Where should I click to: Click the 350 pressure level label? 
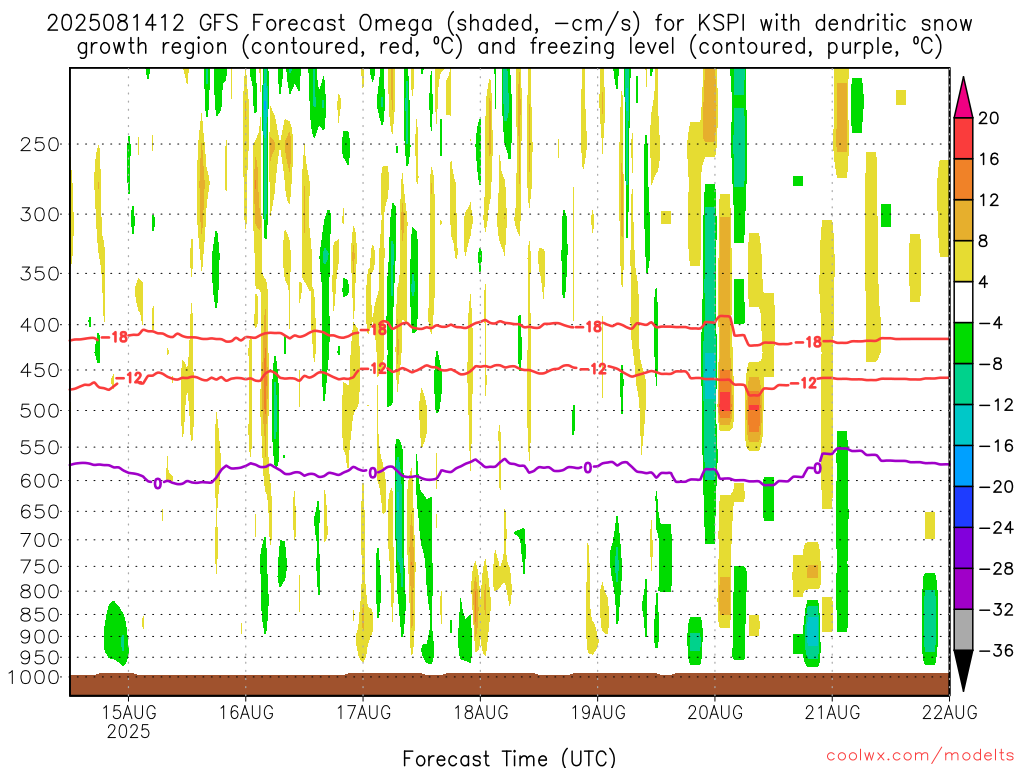pos(40,274)
